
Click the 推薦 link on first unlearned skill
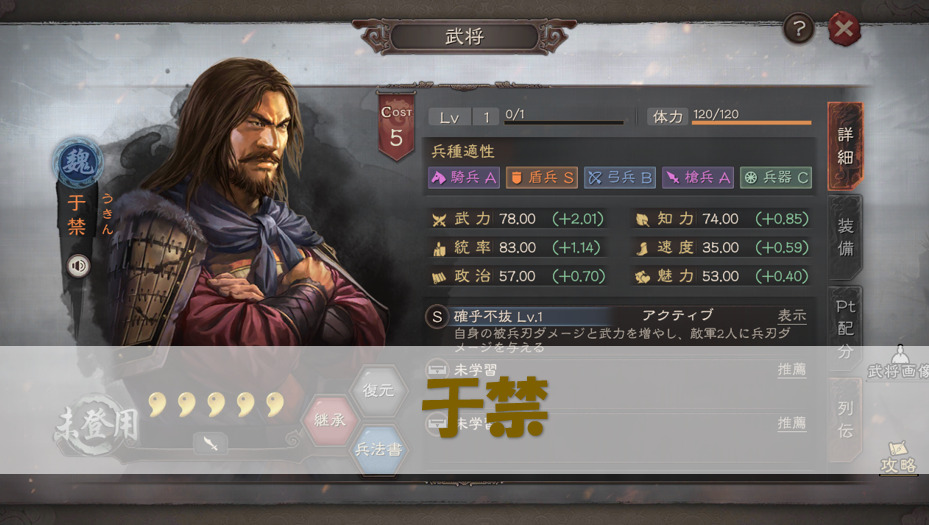[x=792, y=370]
